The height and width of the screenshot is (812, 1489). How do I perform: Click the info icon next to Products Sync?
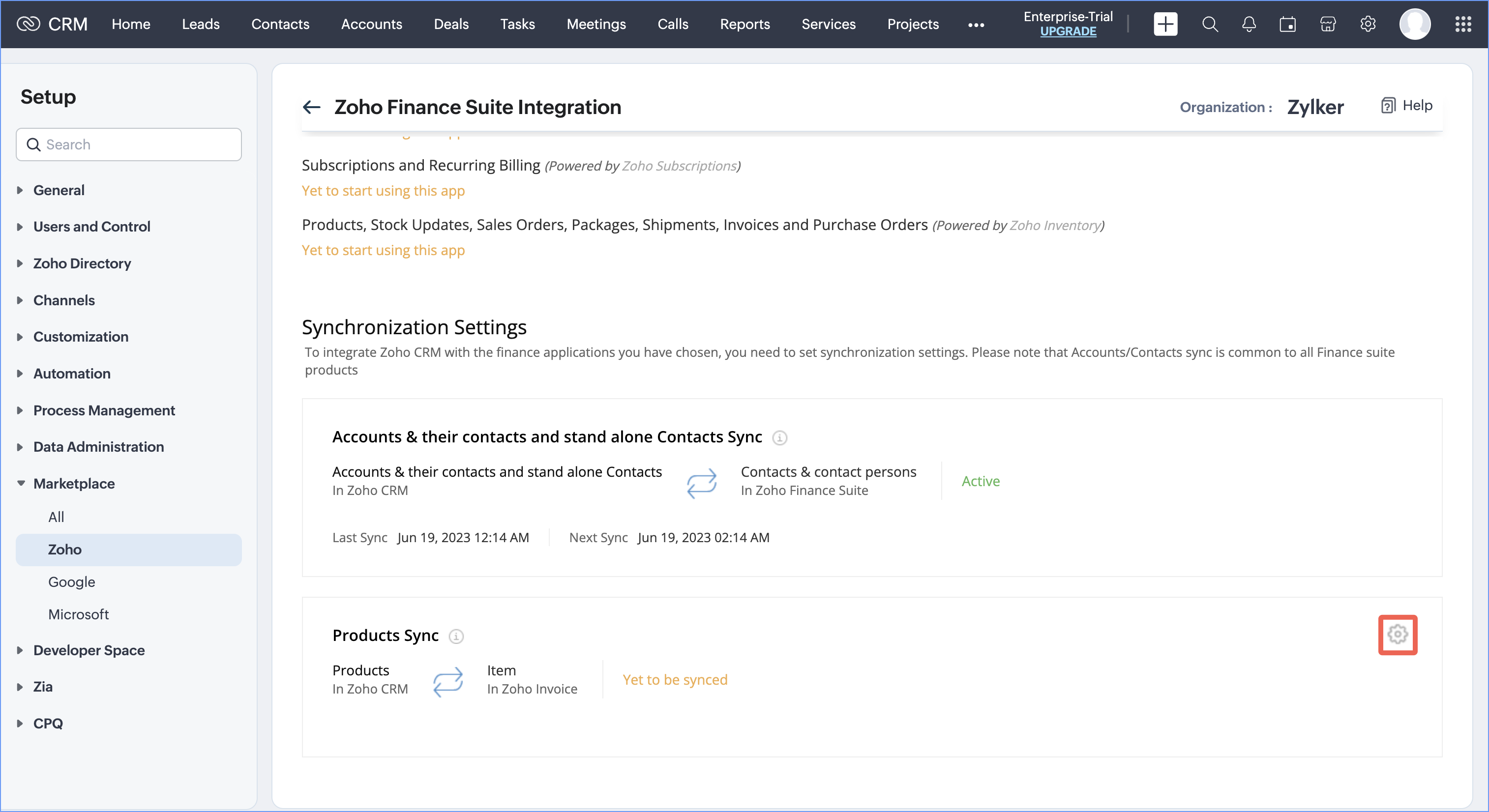[x=456, y=636]
